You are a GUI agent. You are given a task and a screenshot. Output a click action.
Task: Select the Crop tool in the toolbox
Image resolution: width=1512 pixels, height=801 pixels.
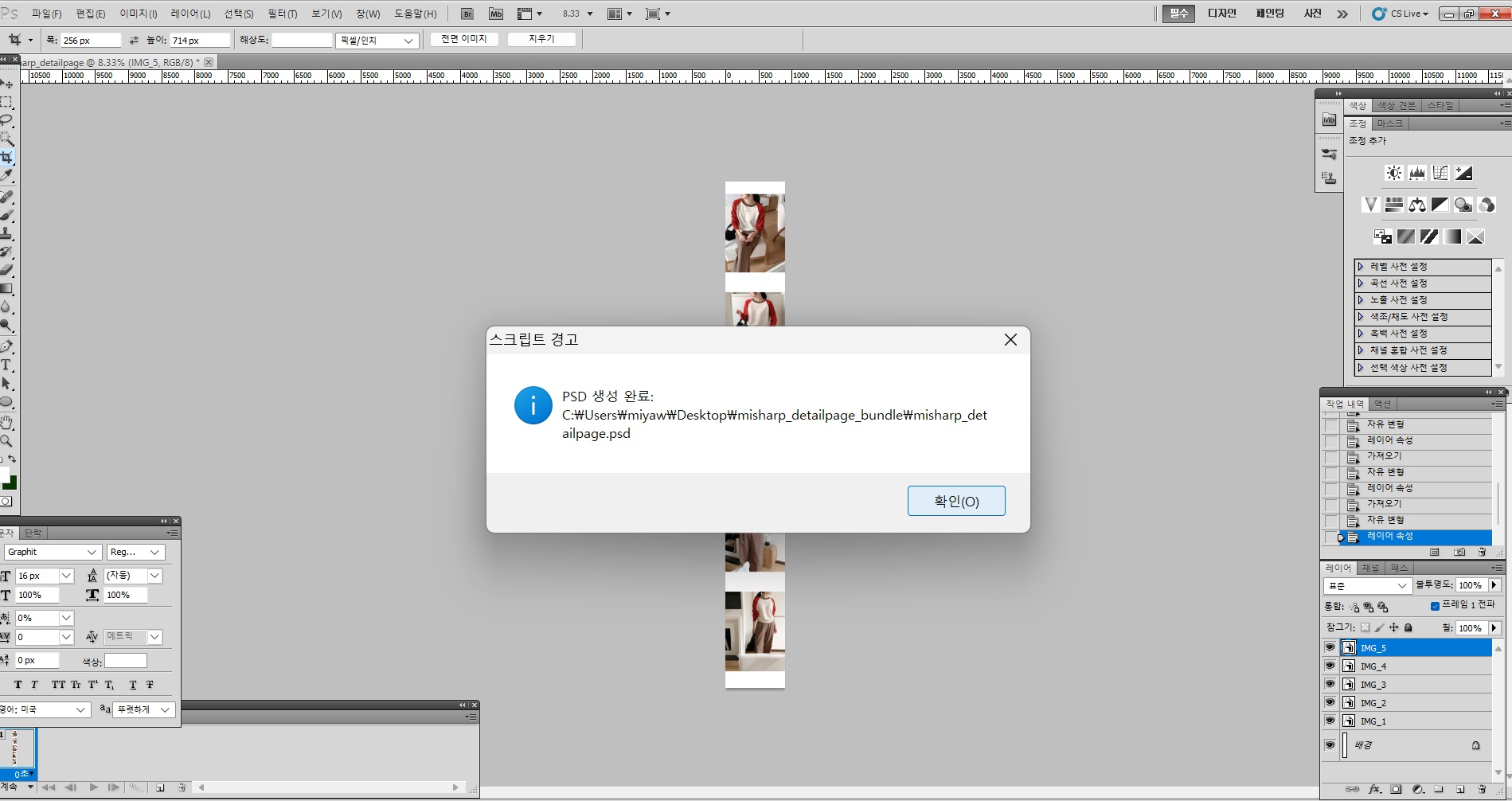pos(7,157)
